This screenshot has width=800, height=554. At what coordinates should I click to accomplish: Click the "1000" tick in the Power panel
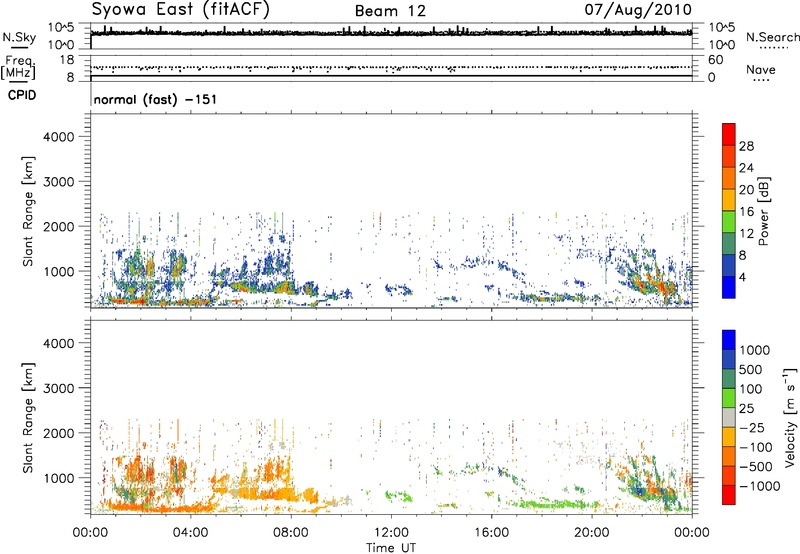[x=58, y=271]
